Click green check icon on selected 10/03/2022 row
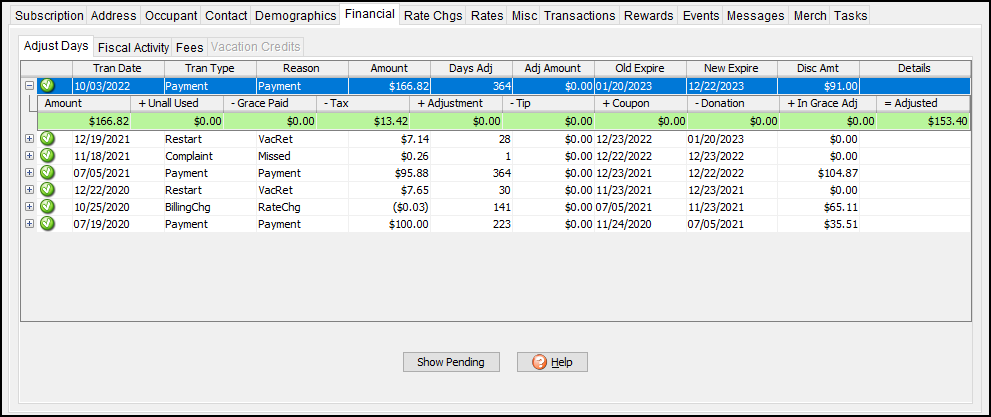The width and height of the screenshot is (991, 417). coord(46,86)
